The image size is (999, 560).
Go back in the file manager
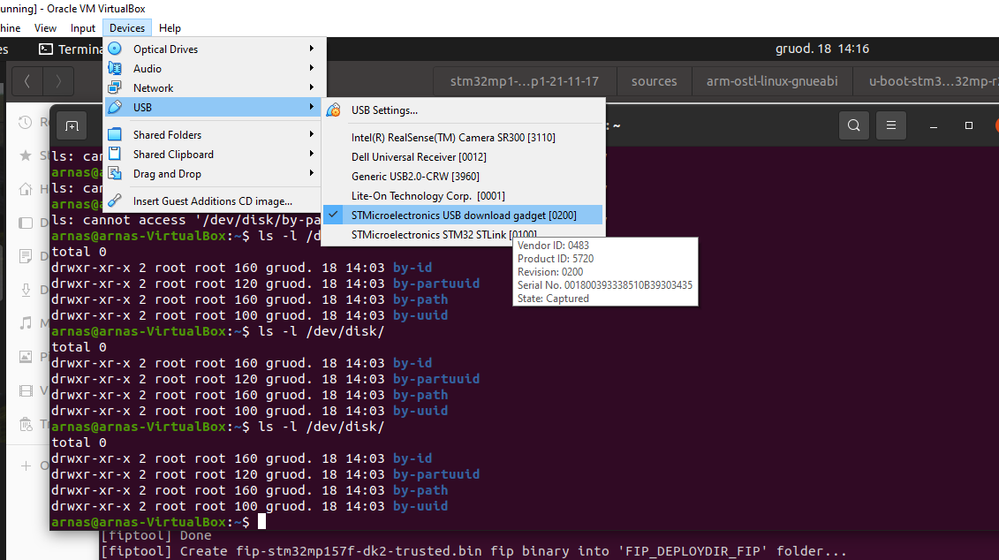tap(27, 81)
